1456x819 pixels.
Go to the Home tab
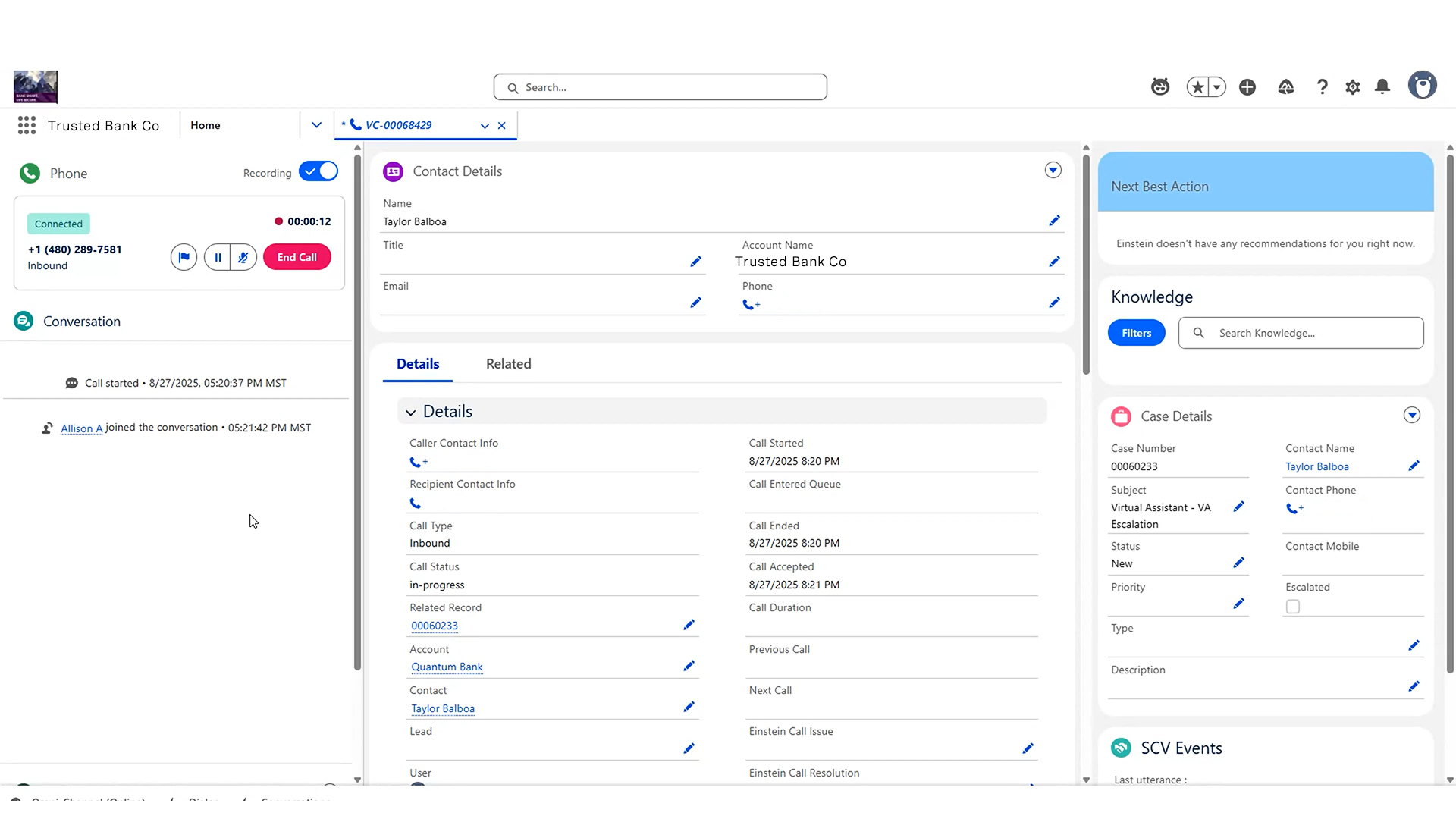(206, 126)
